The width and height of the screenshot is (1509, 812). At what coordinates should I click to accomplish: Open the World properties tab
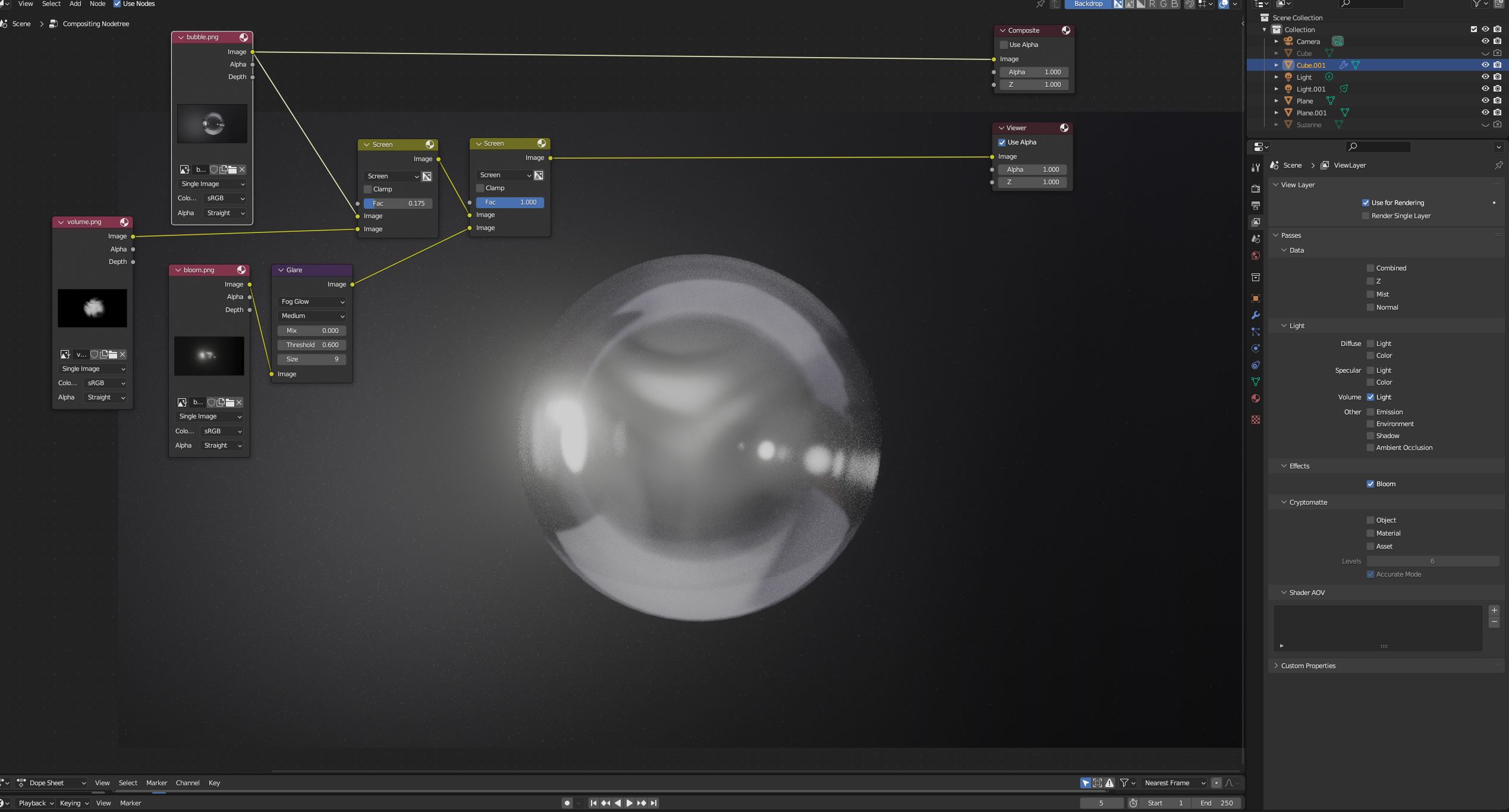[x=1256, y=256]
